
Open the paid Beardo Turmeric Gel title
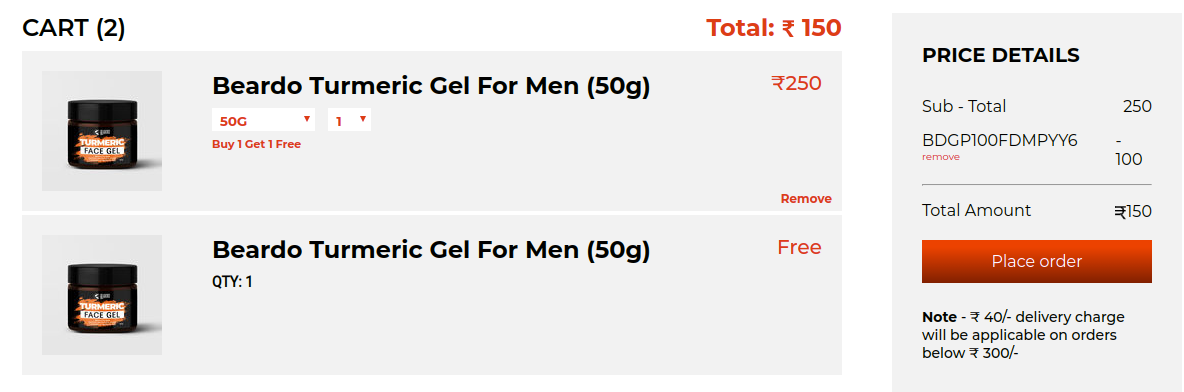pos(430,86)
